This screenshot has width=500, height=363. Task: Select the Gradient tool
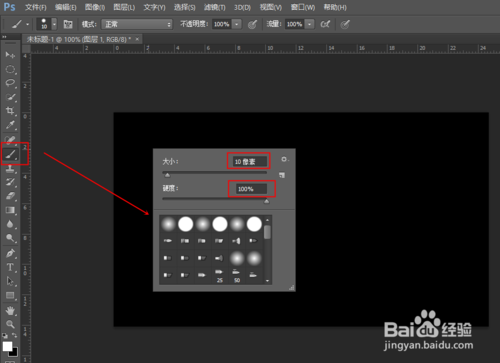tap(10, 210)
